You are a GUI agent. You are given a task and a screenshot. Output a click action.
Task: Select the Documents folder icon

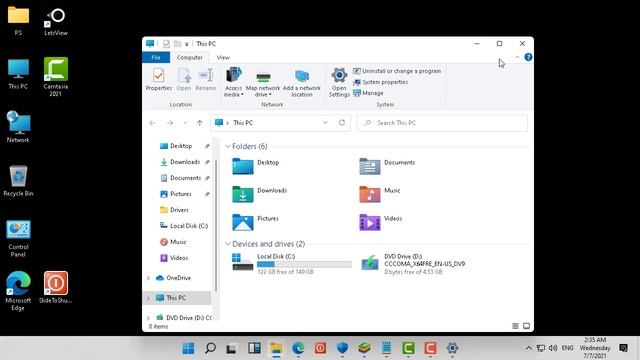coord(370,166)
